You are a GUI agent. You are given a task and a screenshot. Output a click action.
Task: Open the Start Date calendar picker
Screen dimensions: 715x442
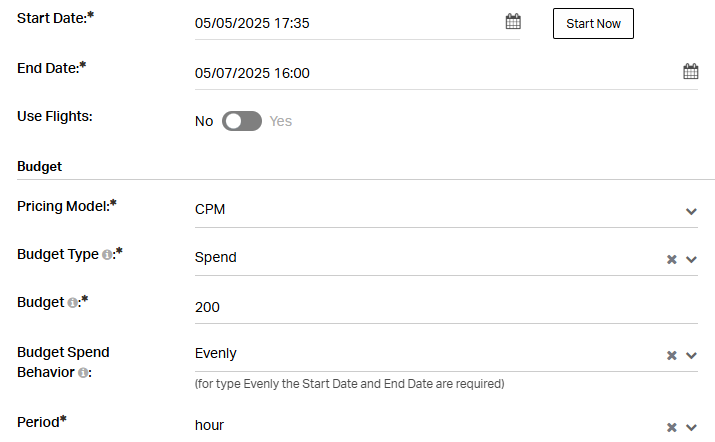(x=513, y=21)
